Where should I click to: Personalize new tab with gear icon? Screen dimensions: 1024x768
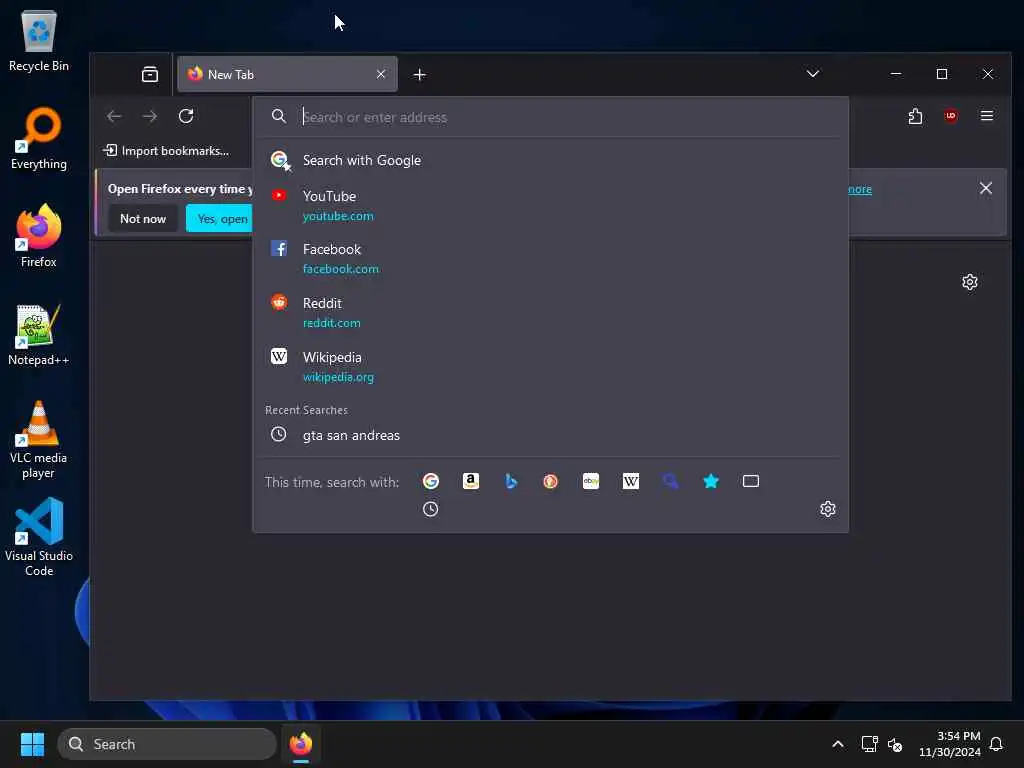coord(970,281)
